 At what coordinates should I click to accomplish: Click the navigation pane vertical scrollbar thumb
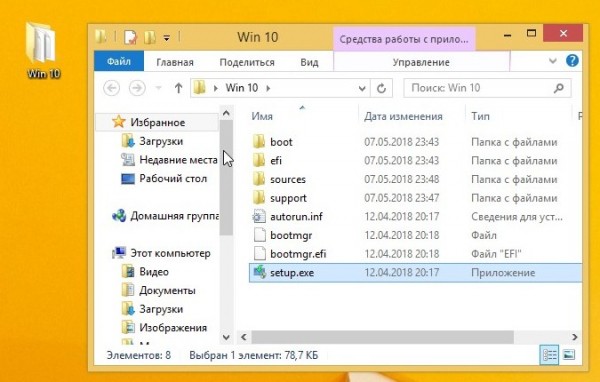tap(226, 178)
